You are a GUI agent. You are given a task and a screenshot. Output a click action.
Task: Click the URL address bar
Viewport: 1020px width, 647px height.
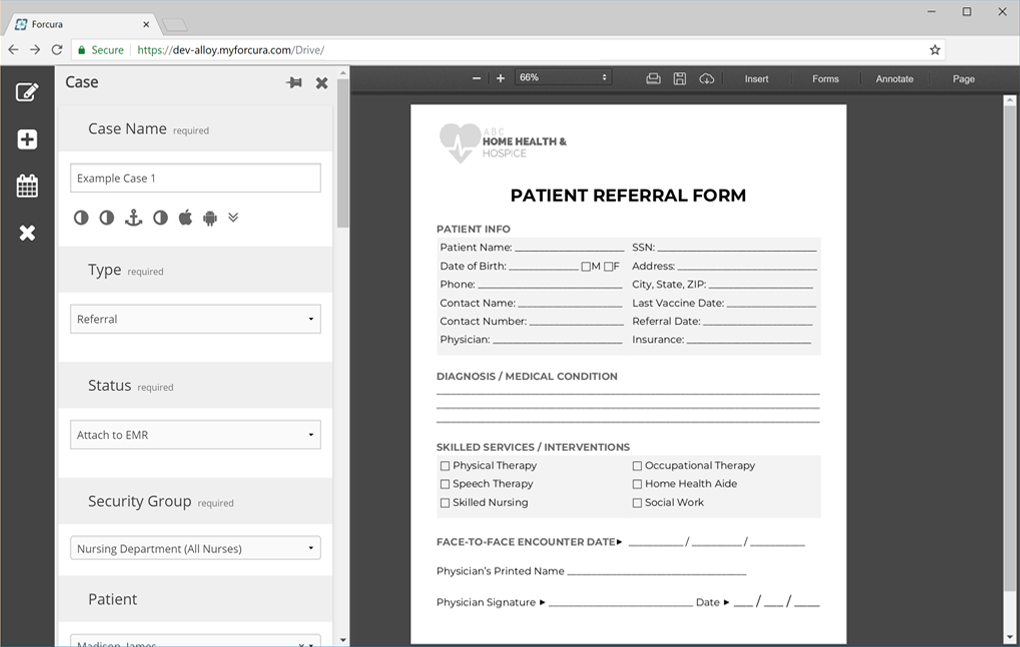[x=507, y=50]
